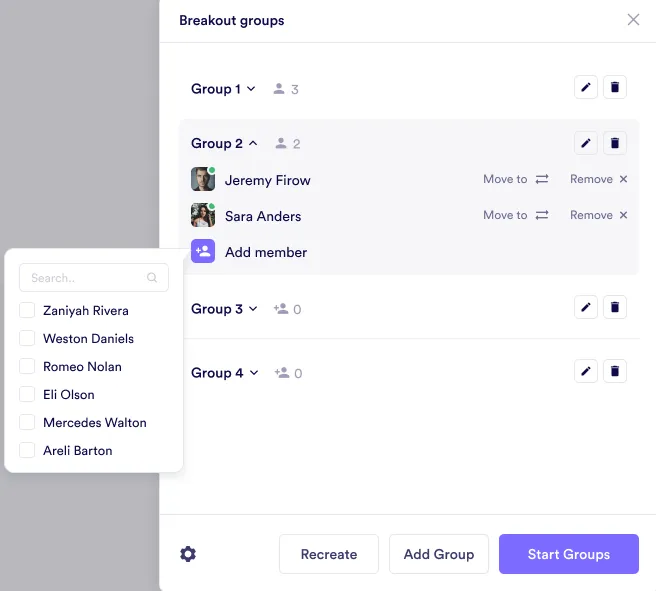Click Jeremy Firow's avatar

pyautogui.click(x=203, y=179)
